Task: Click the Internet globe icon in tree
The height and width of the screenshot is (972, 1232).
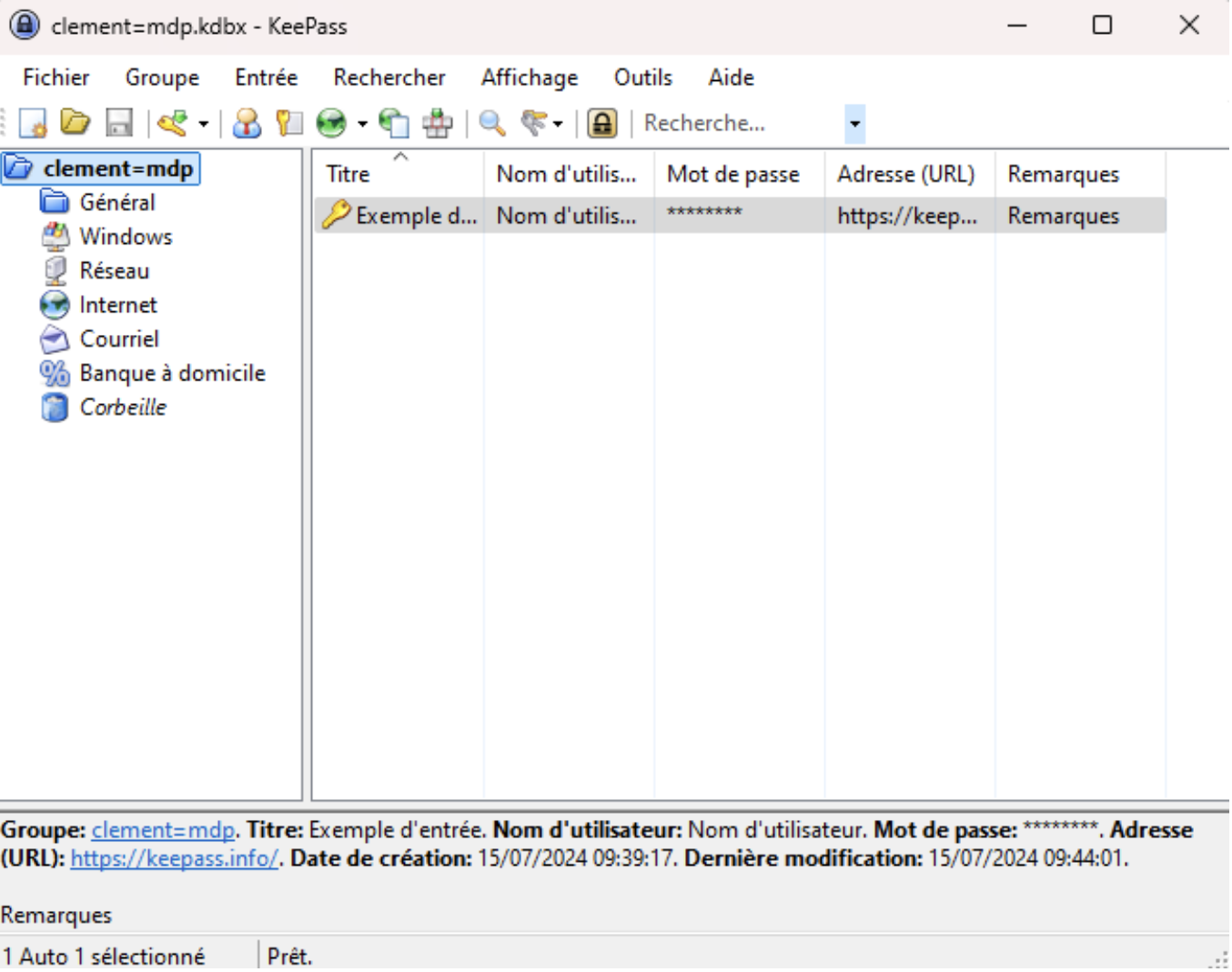Action: (55, 305)
